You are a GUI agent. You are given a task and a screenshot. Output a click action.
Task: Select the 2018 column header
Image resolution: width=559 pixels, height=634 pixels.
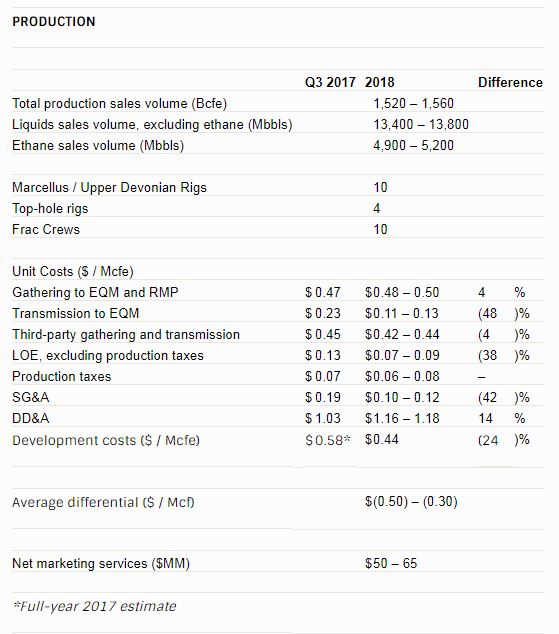tap(380, 82)
